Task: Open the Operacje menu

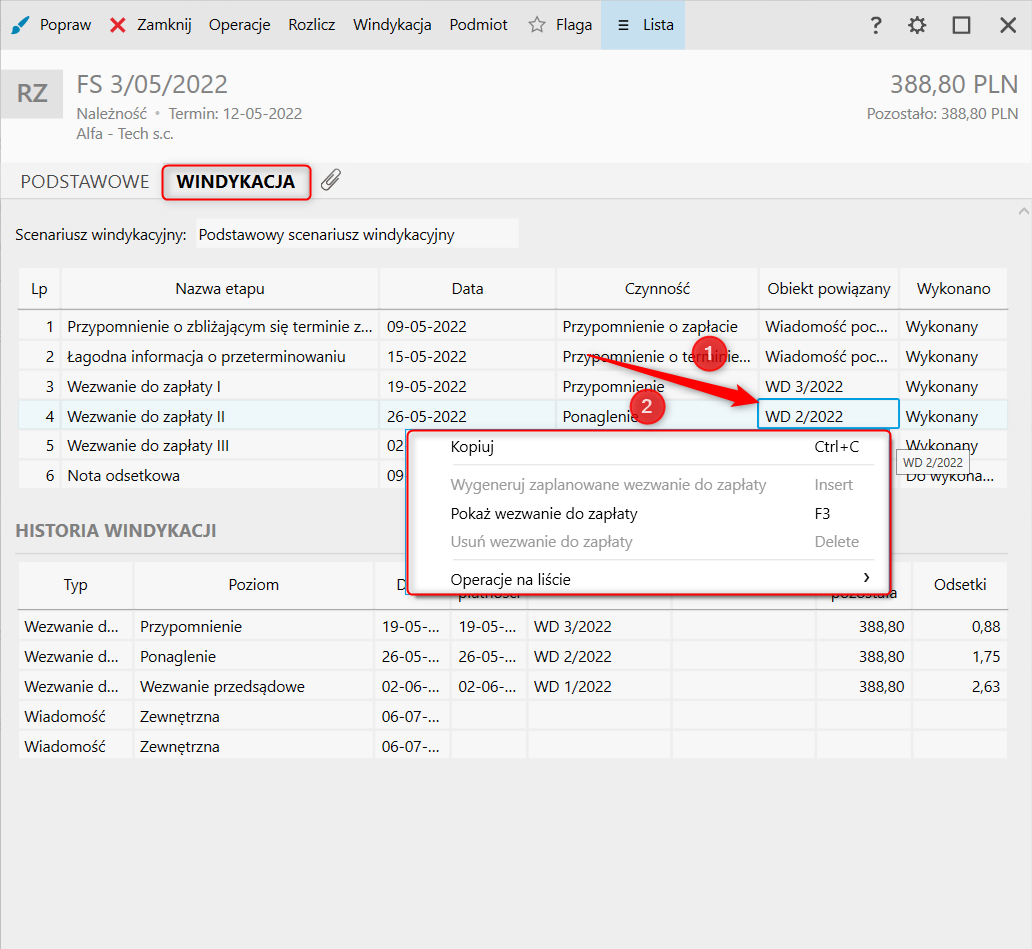Action: (x=240, y=25)
